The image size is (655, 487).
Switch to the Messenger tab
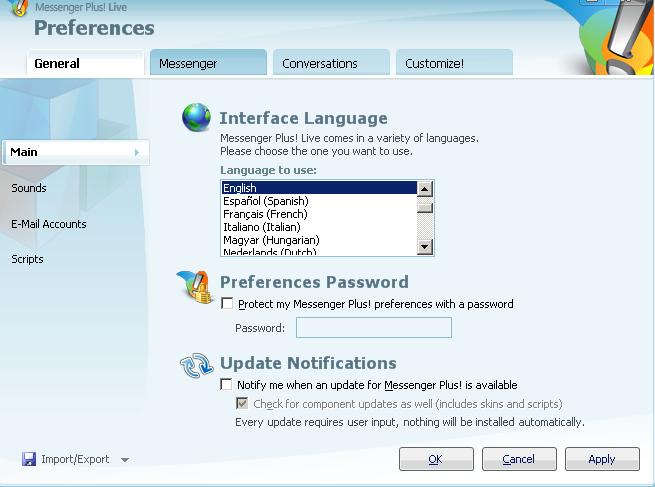207,63
